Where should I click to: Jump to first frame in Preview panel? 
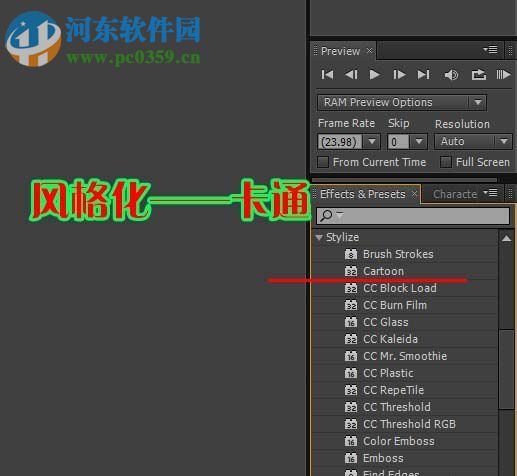click(x=327, y=74)
